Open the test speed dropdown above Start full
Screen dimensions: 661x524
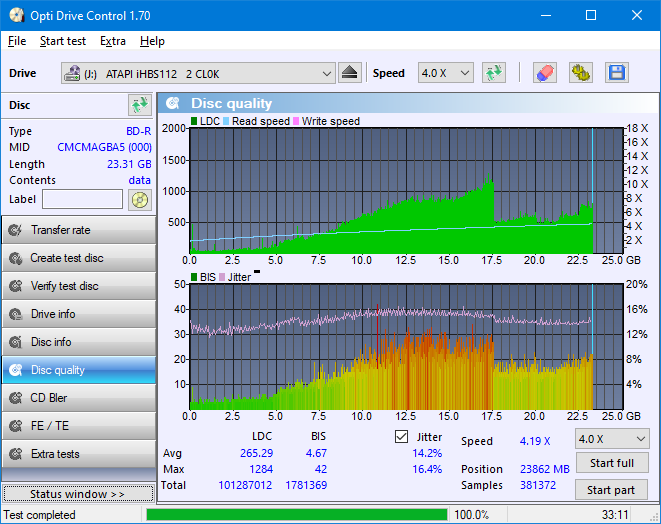pyautogui.click(x=610, y=439)
